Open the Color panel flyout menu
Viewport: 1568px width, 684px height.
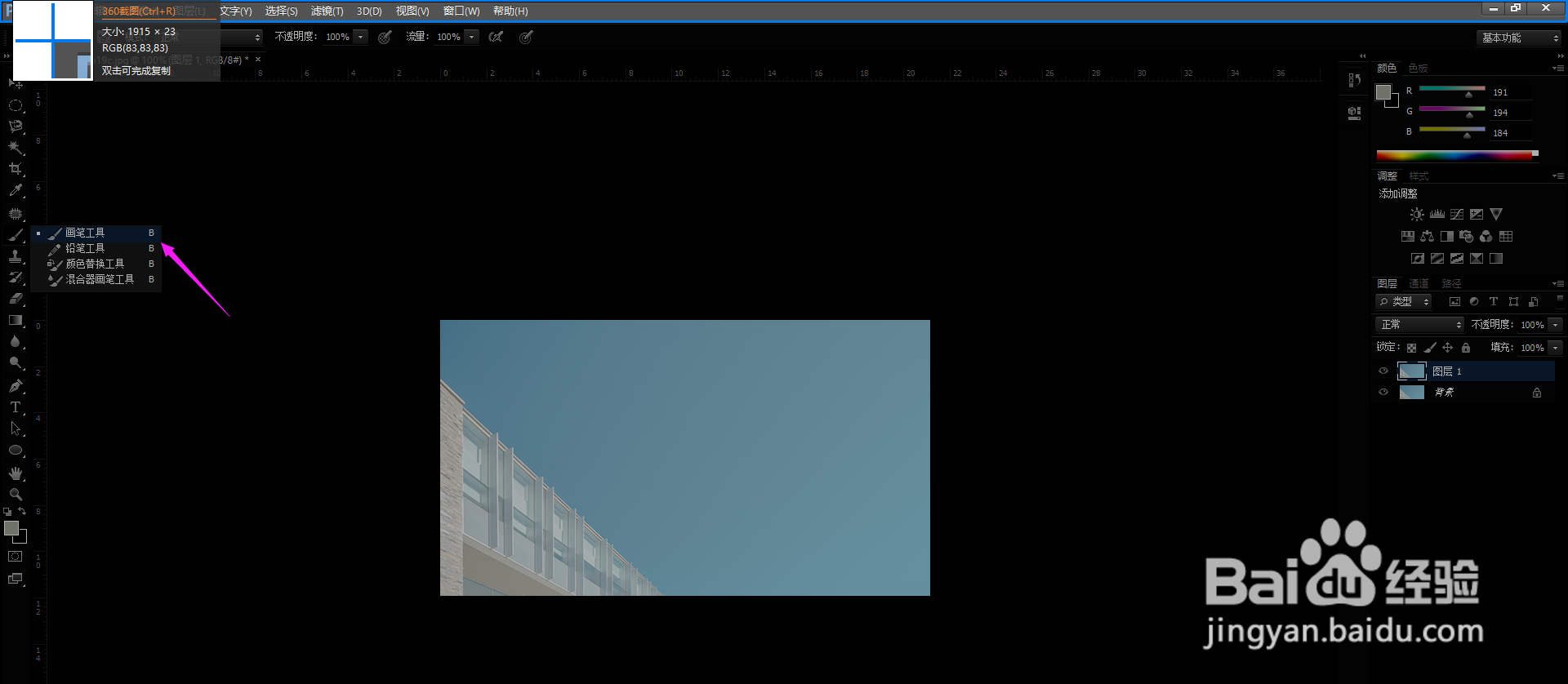1558,68
